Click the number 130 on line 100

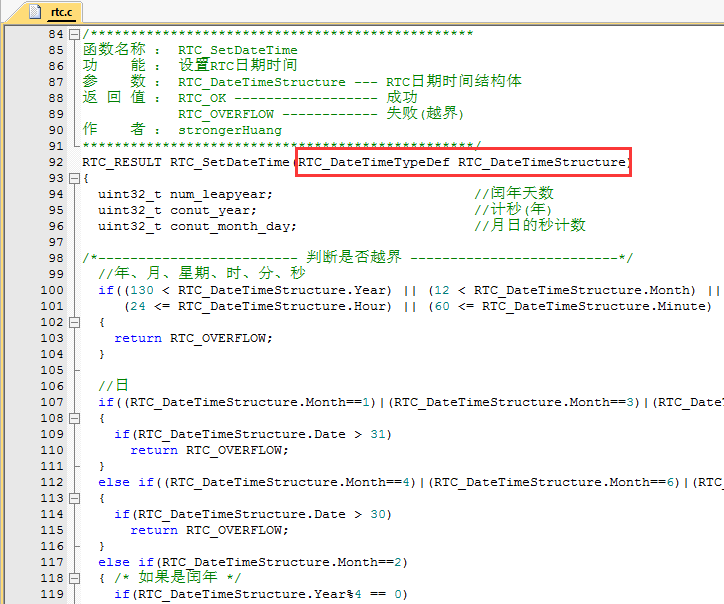tap(142, 290)
